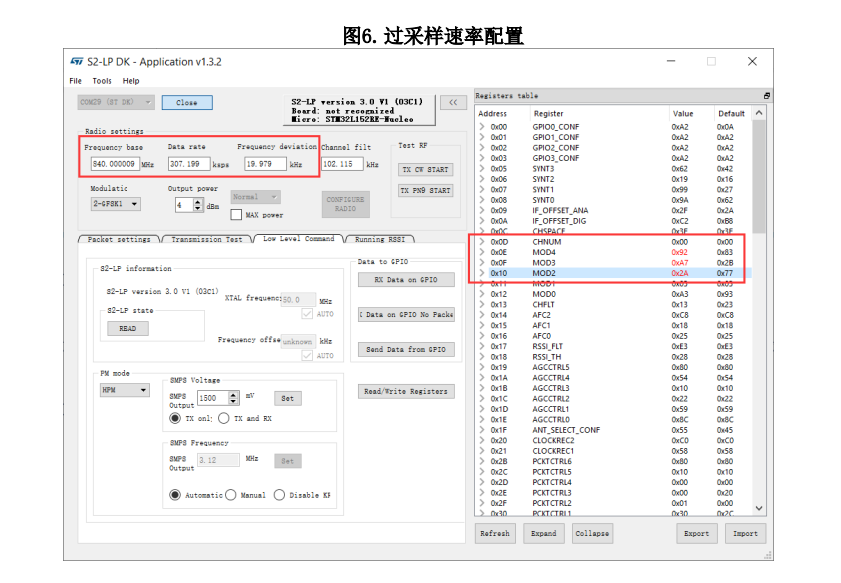Viewport: 841px width, 583px height.
Task: Click the Output power stepper arrows
Action: pos(198,205)
